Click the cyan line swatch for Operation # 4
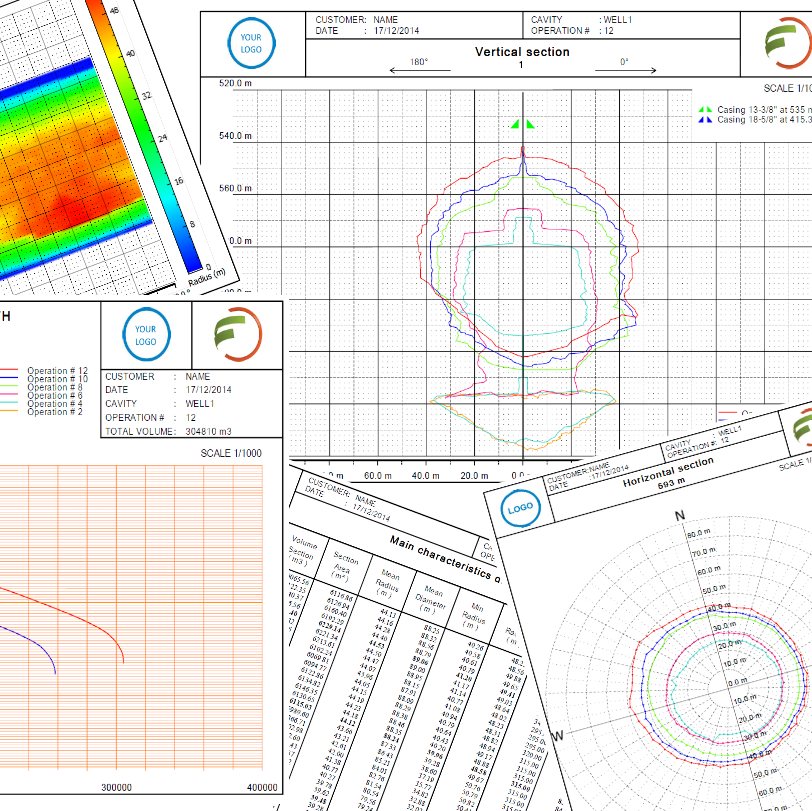The width and height of the screenshot is (812, 811). 9,403
